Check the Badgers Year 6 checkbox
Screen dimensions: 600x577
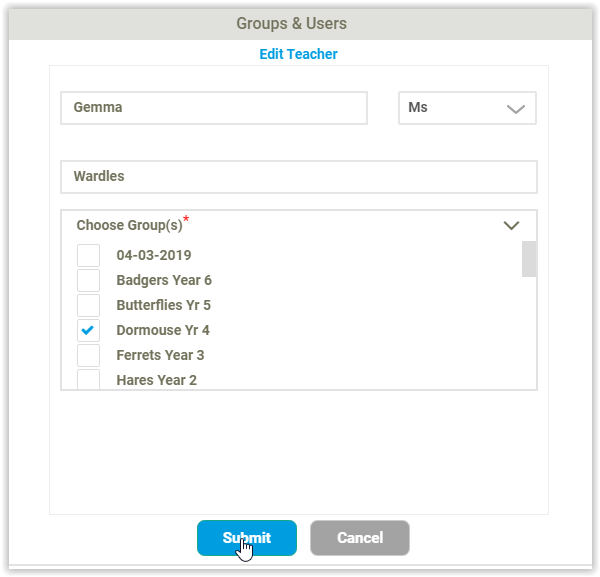click(88, 280)
